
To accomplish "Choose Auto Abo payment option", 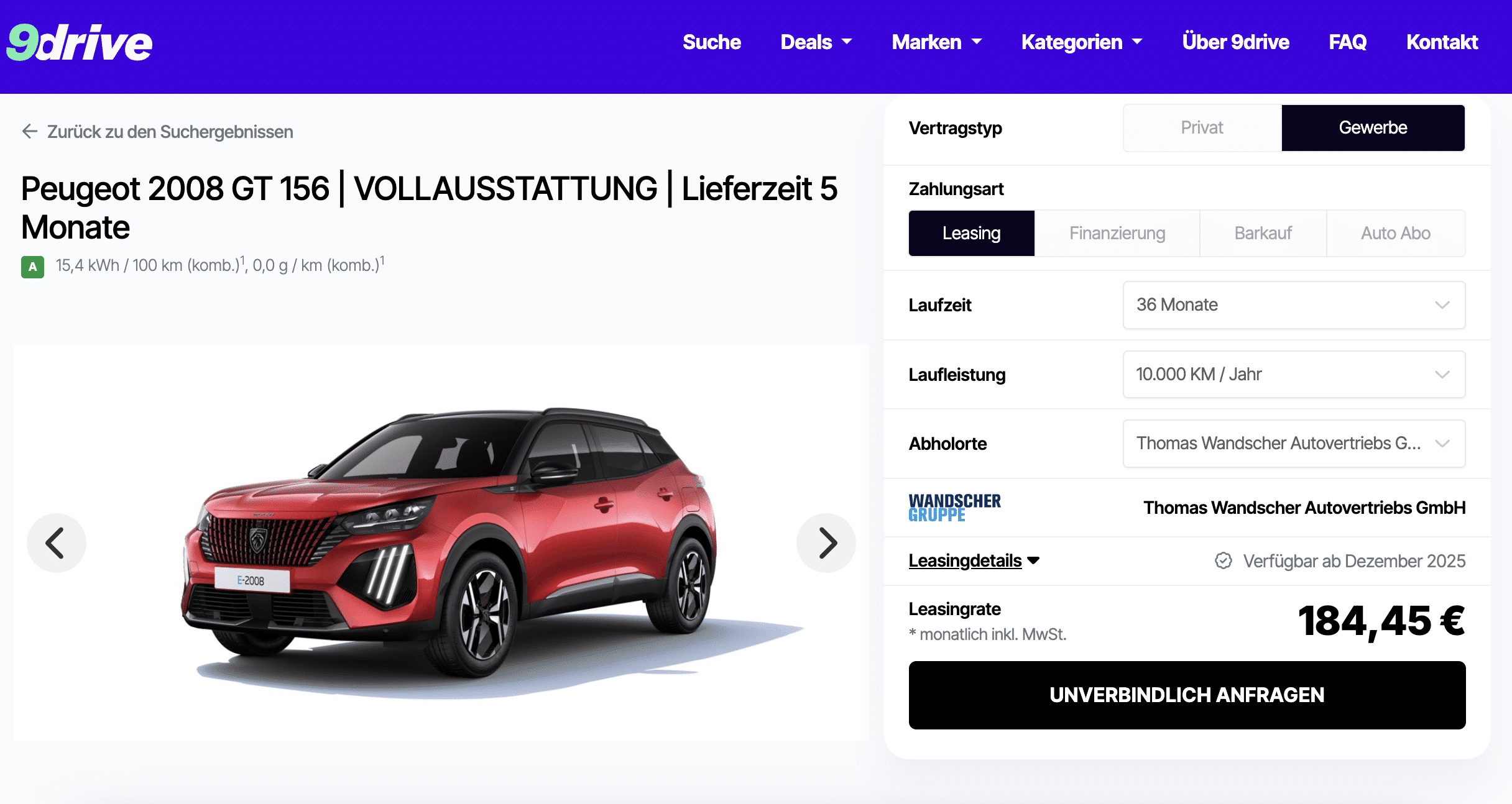I will (x=1396, y=234).
